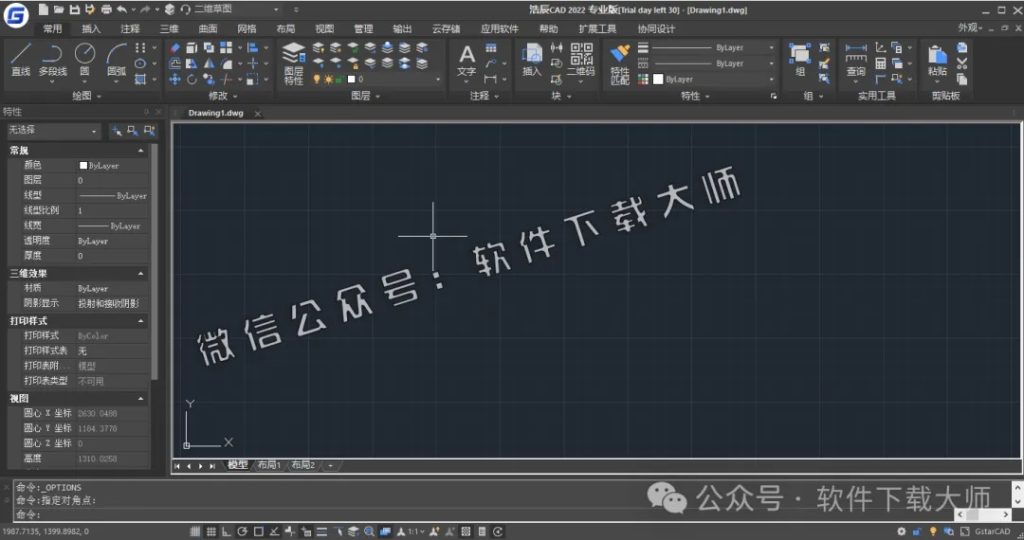Toggle layer 0 on/off lightbulb
The width and height of the screenshot is (1024, 540).
(317, 79)
